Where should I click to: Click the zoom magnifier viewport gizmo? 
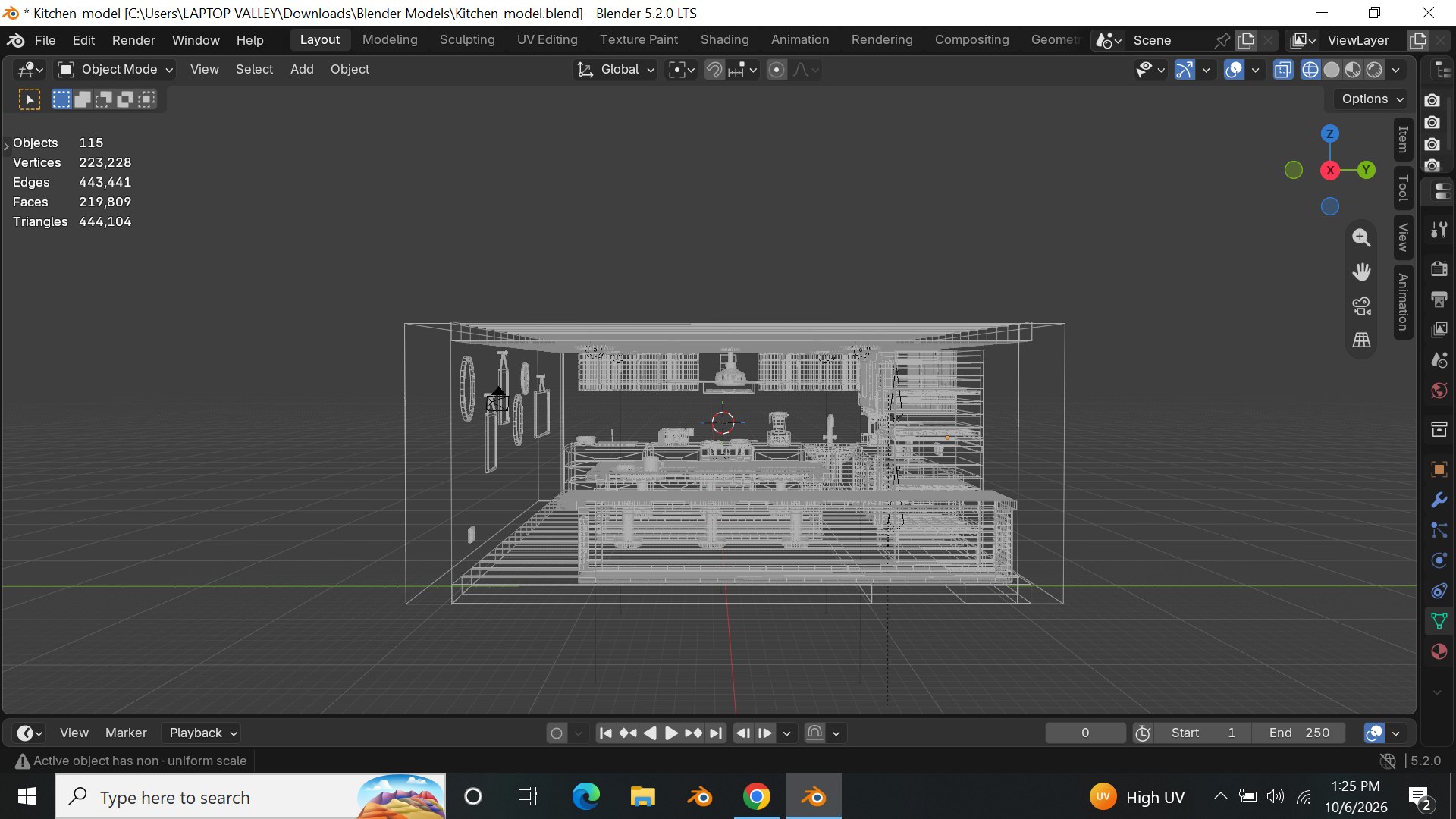[1361, 238]
